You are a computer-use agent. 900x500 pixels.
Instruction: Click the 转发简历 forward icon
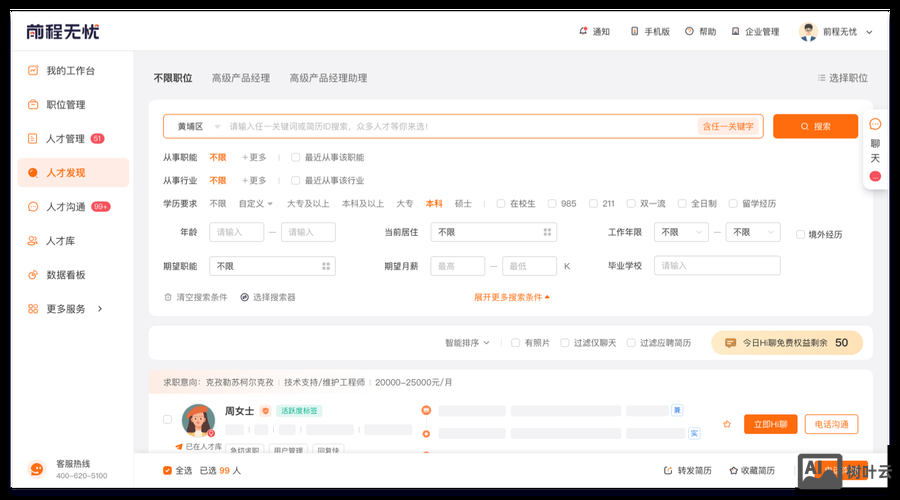(668, 470)
